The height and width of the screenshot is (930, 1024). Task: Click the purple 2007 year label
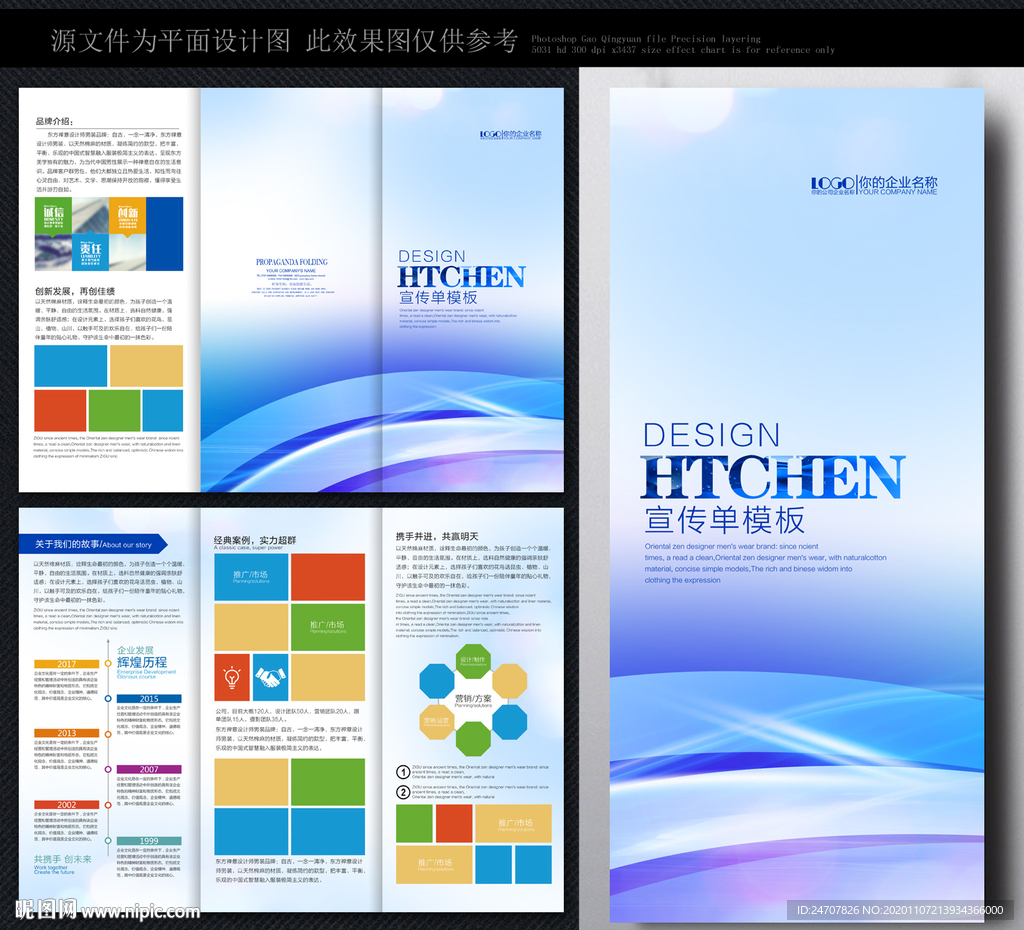(x=149, y=769)
